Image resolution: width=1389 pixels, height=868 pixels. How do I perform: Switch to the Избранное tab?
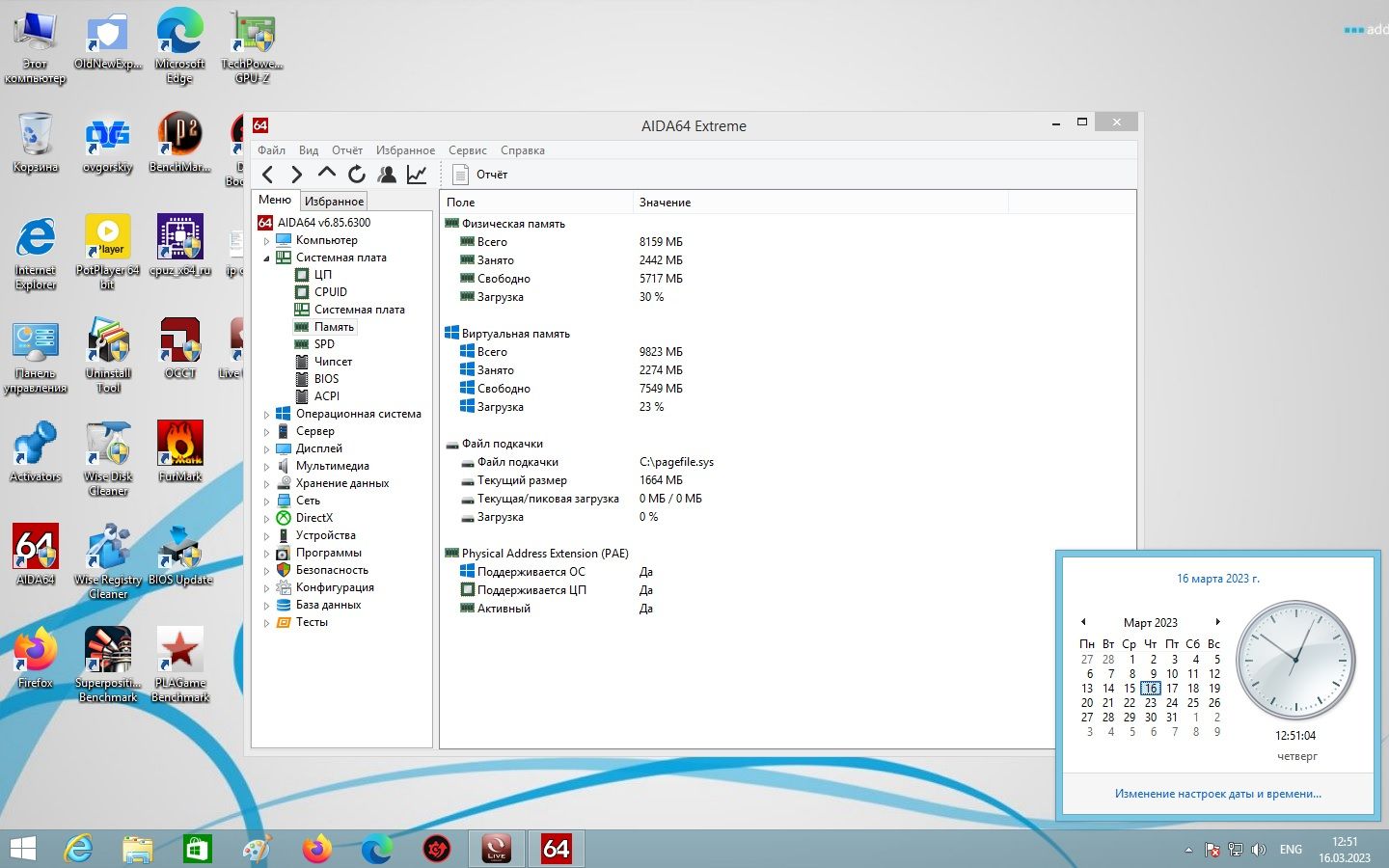[334, 202]
